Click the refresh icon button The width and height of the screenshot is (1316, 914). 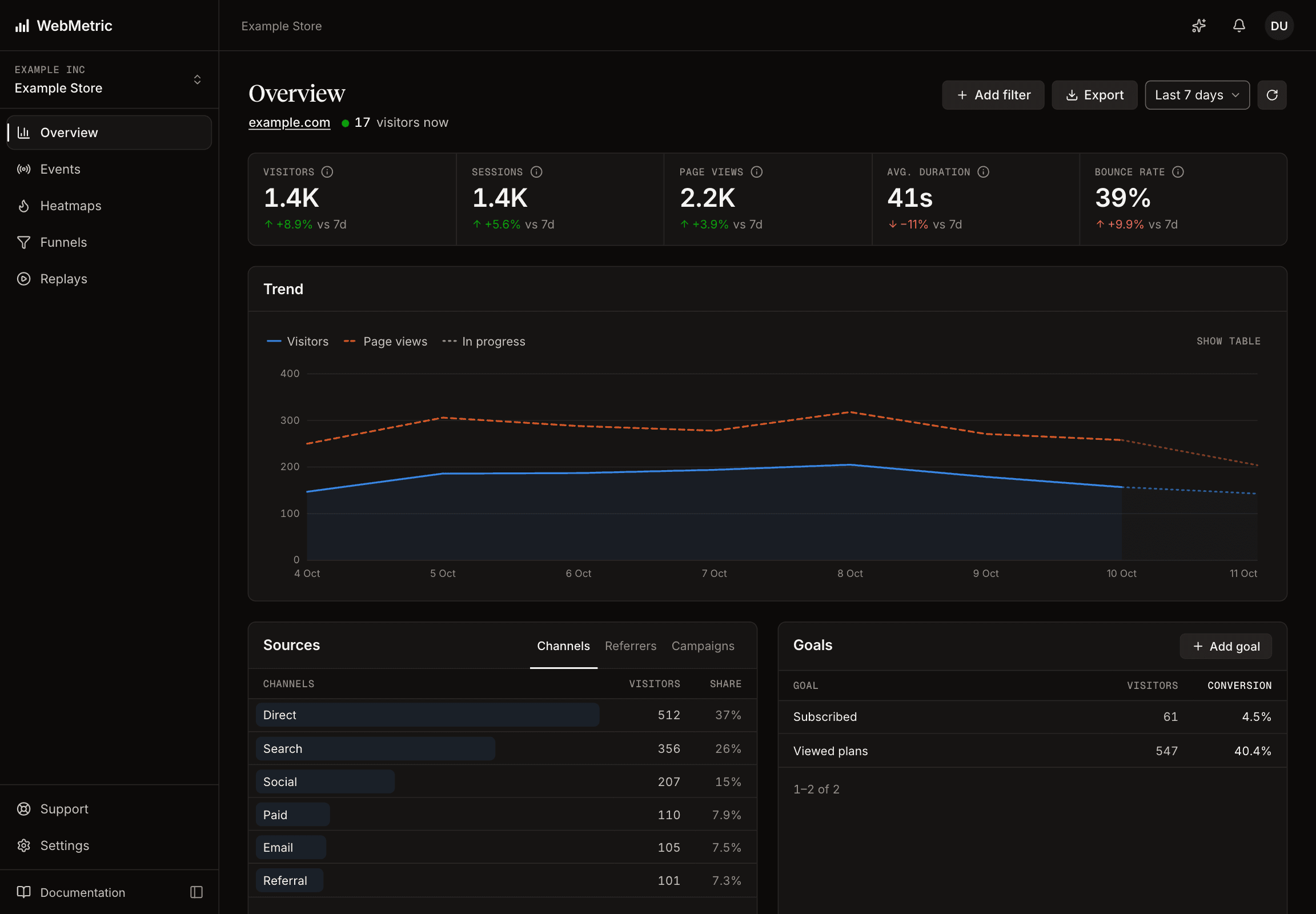tap(1271, 95)
